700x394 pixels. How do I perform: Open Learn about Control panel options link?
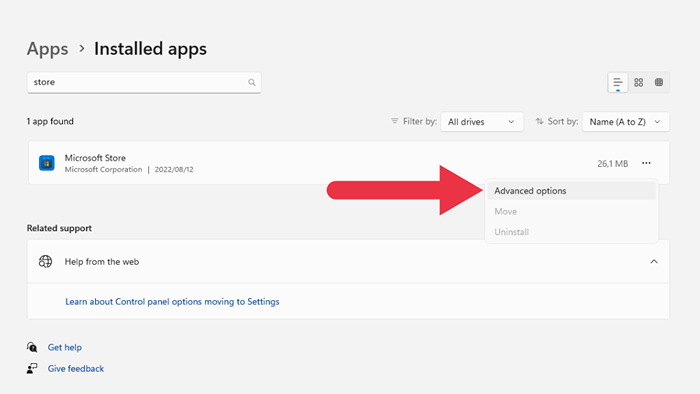pos(172,302)
